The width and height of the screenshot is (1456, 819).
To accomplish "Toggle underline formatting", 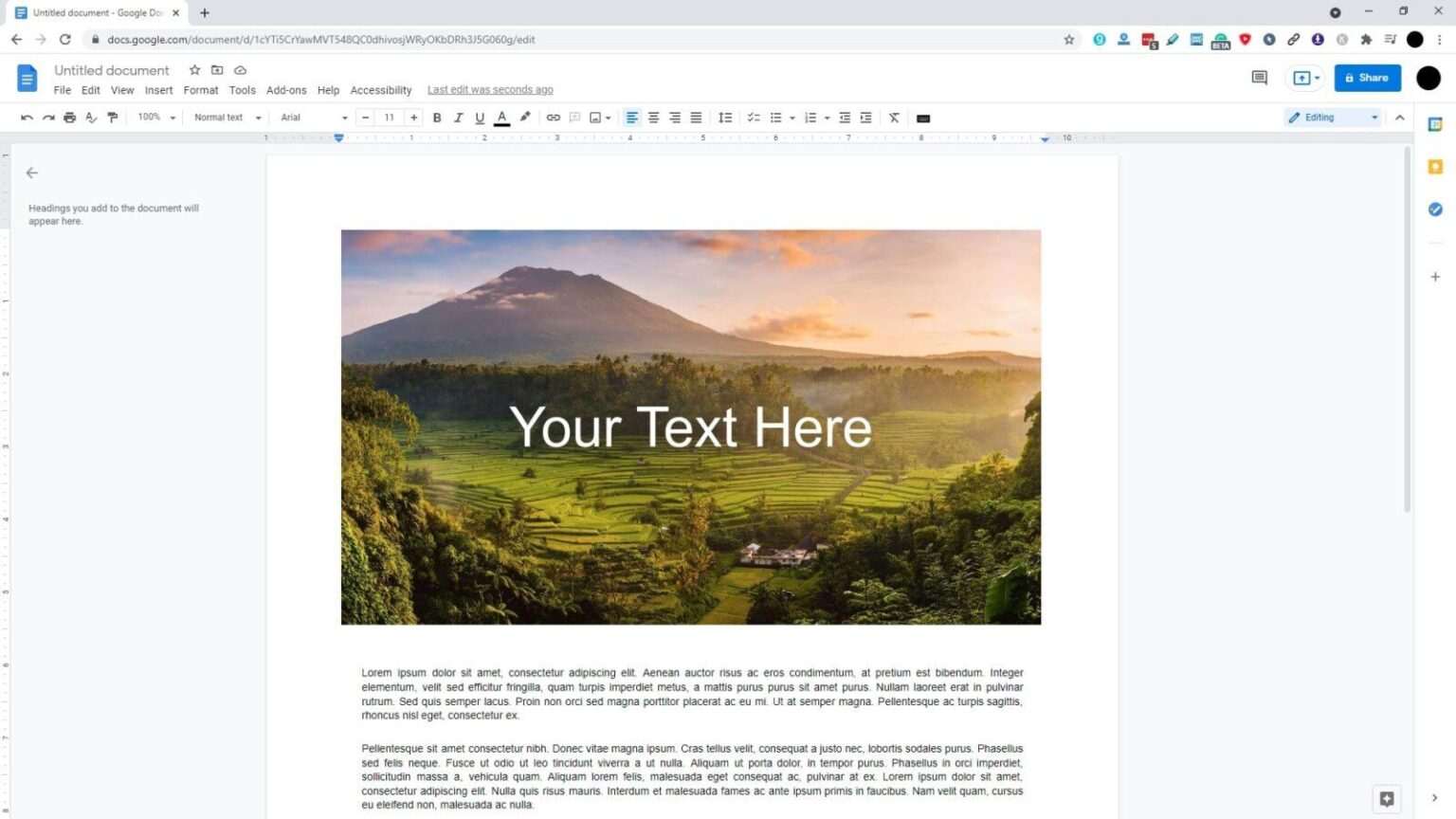I will click(x=480, y=117).
